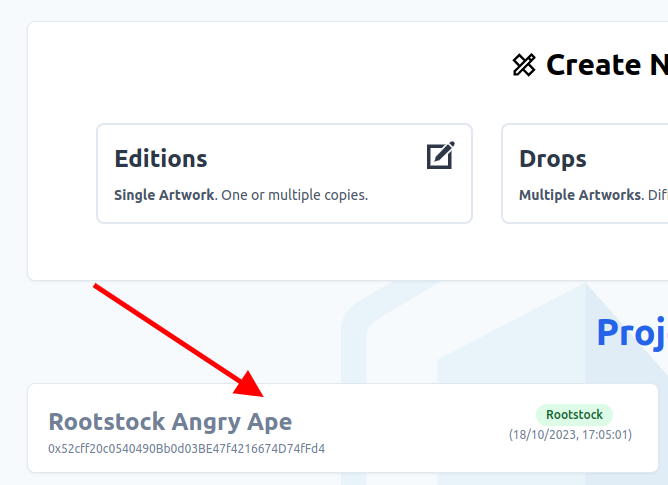
Task: Click the Editions title
Action: pyautogui.click(x=161, y=159)
